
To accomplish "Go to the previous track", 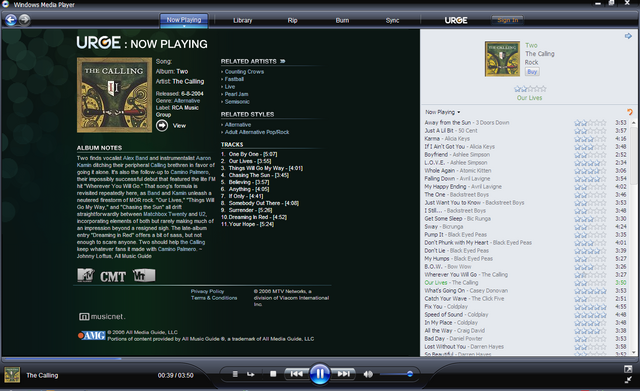I will (296, 374).
